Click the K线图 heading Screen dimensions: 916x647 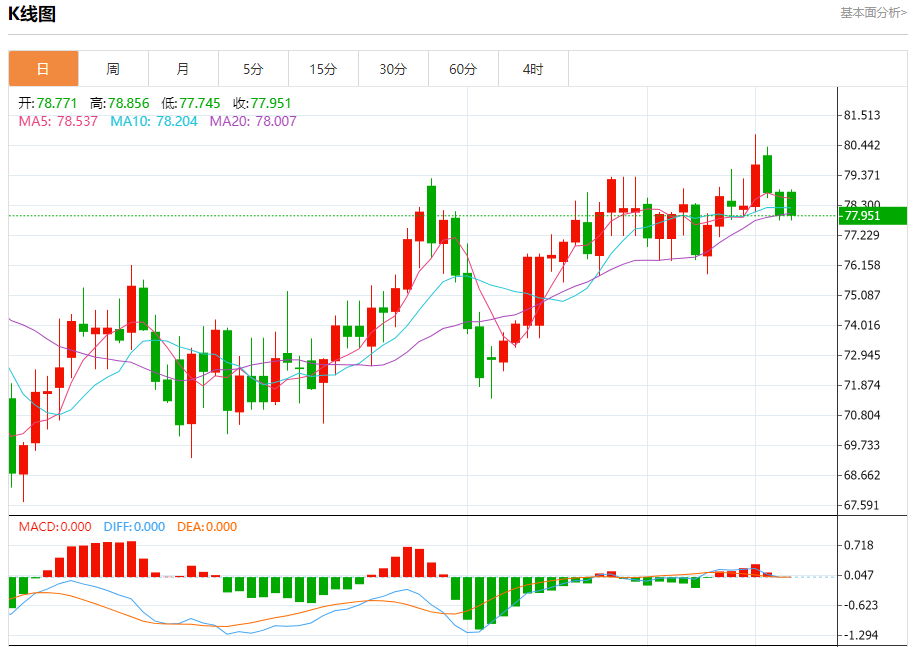[x=32, y=13]
